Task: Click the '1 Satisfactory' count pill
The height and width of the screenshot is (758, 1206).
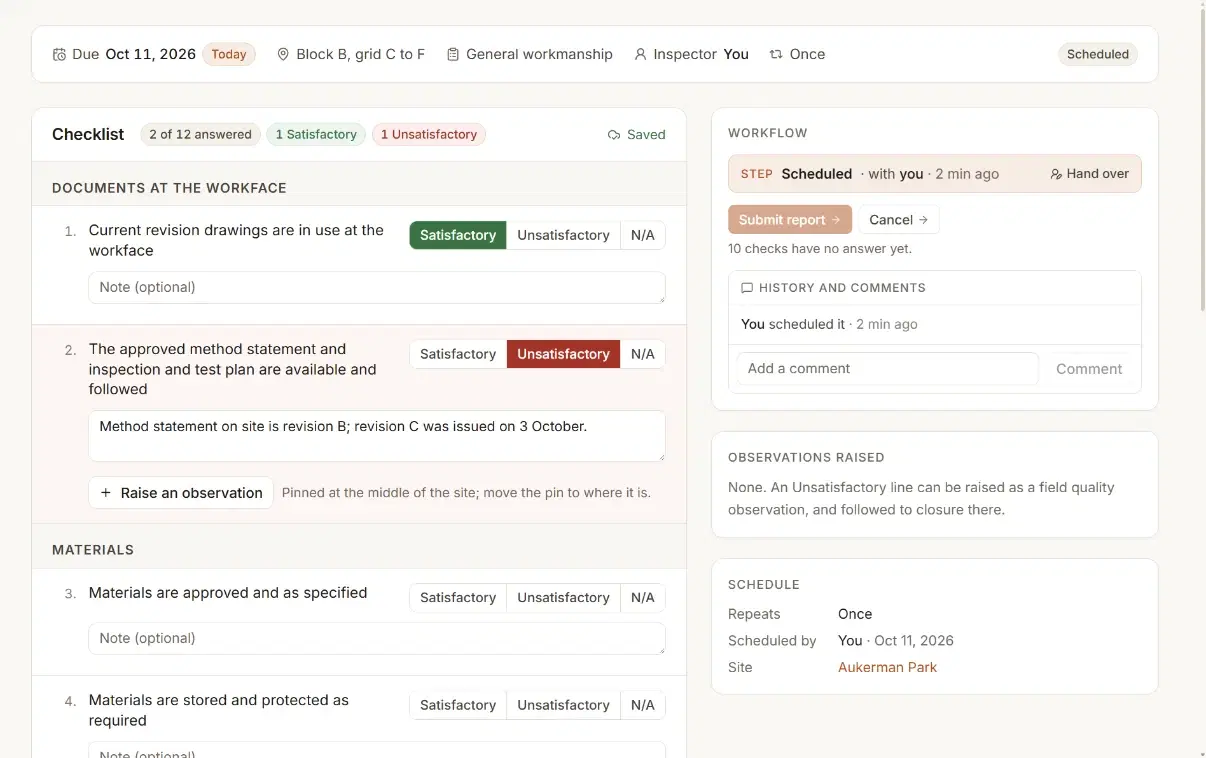Action: click(x=316, y=134)
